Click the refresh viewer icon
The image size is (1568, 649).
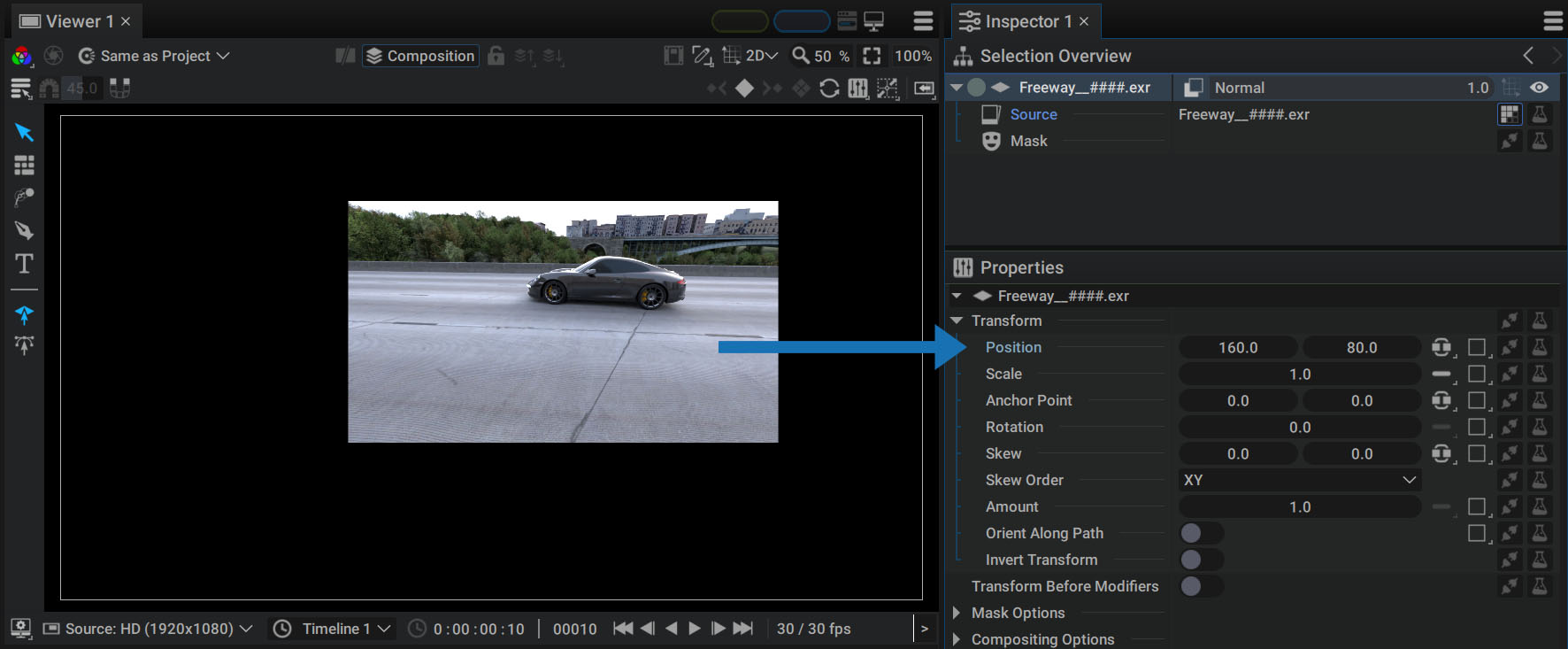click(829, 89)
